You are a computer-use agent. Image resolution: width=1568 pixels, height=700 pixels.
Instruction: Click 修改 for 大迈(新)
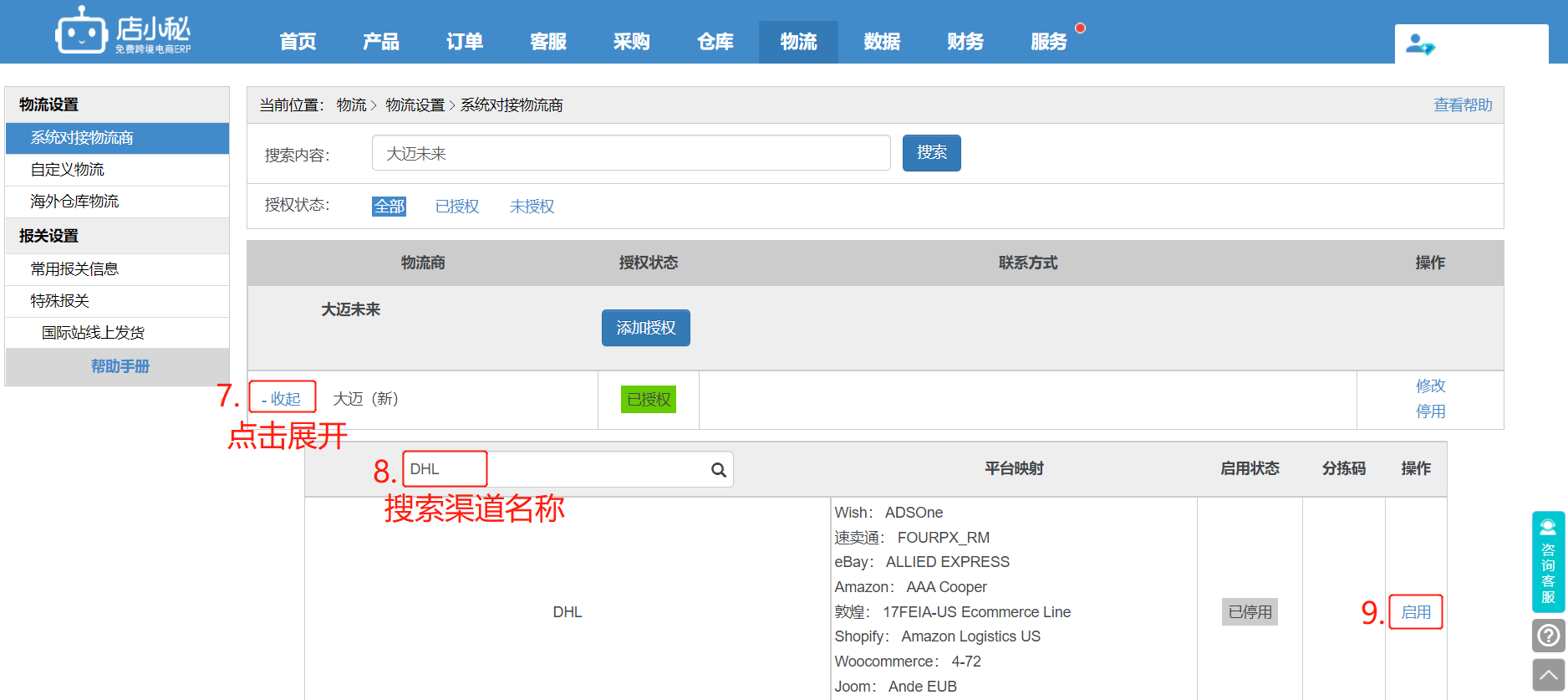click(1431, 386)
